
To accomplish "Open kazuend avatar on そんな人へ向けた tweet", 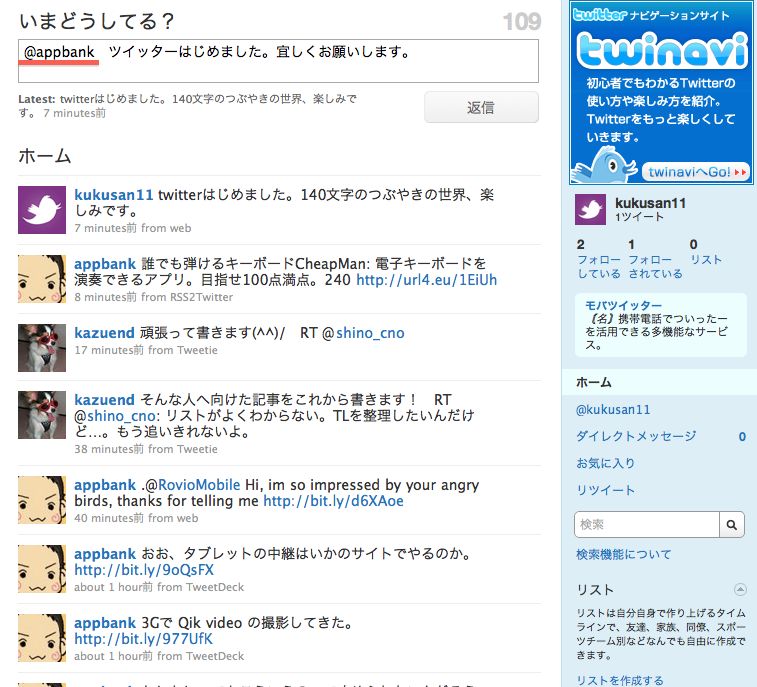I will point(42,415).
